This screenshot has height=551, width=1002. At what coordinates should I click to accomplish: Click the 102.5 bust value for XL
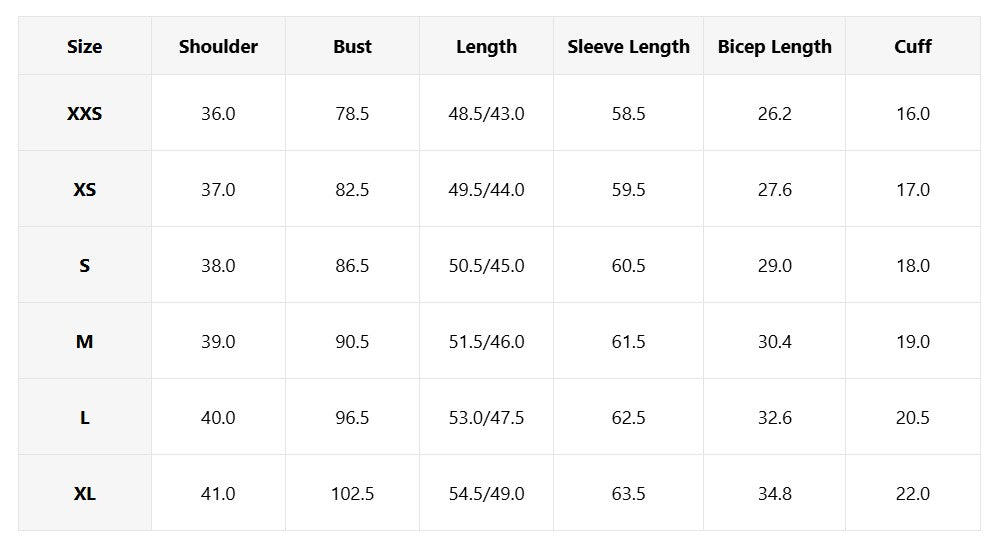(x=352, y=494)
